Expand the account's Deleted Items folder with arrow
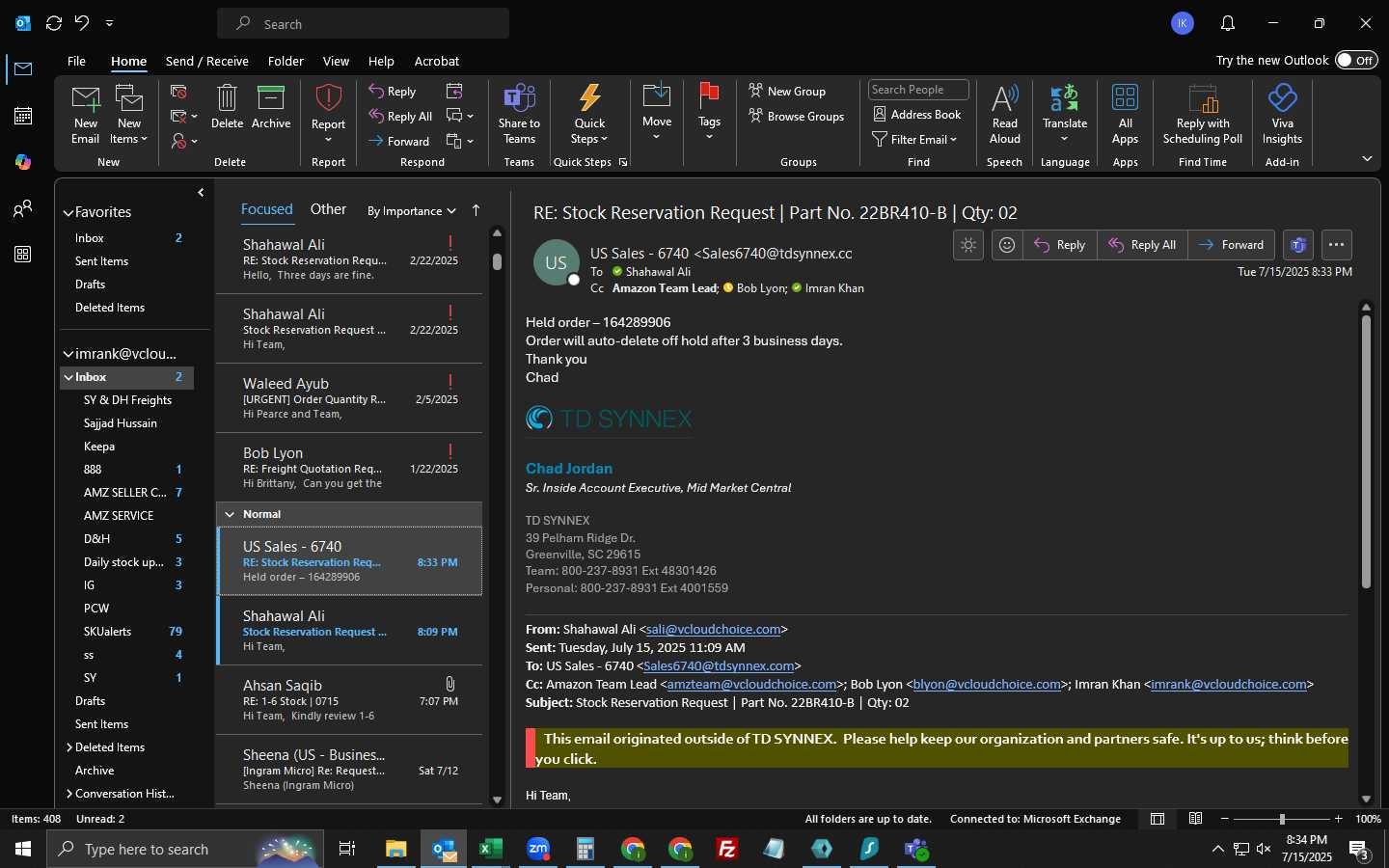Screen dimensions: 1389x868 click(x=68, y=747)
